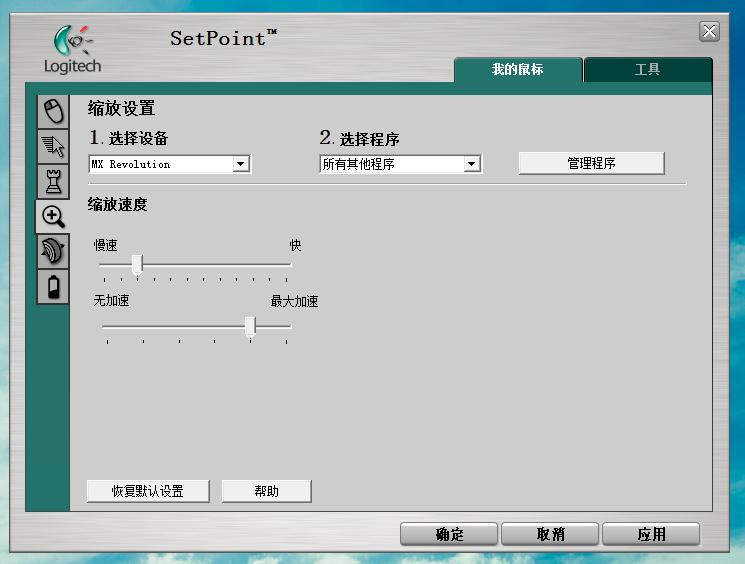Image resolution: width=745 pixels, height=564 pixels.
Task: Switch to the 工具 tab
Action: 648,70
